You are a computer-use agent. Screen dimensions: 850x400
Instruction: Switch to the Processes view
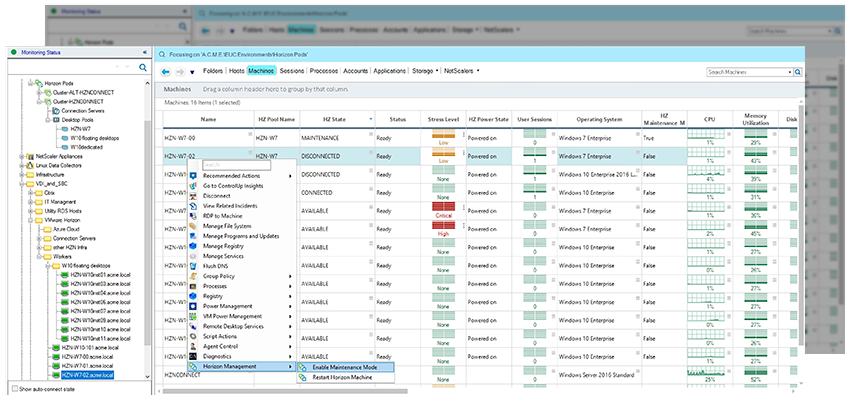coord(324,70)
